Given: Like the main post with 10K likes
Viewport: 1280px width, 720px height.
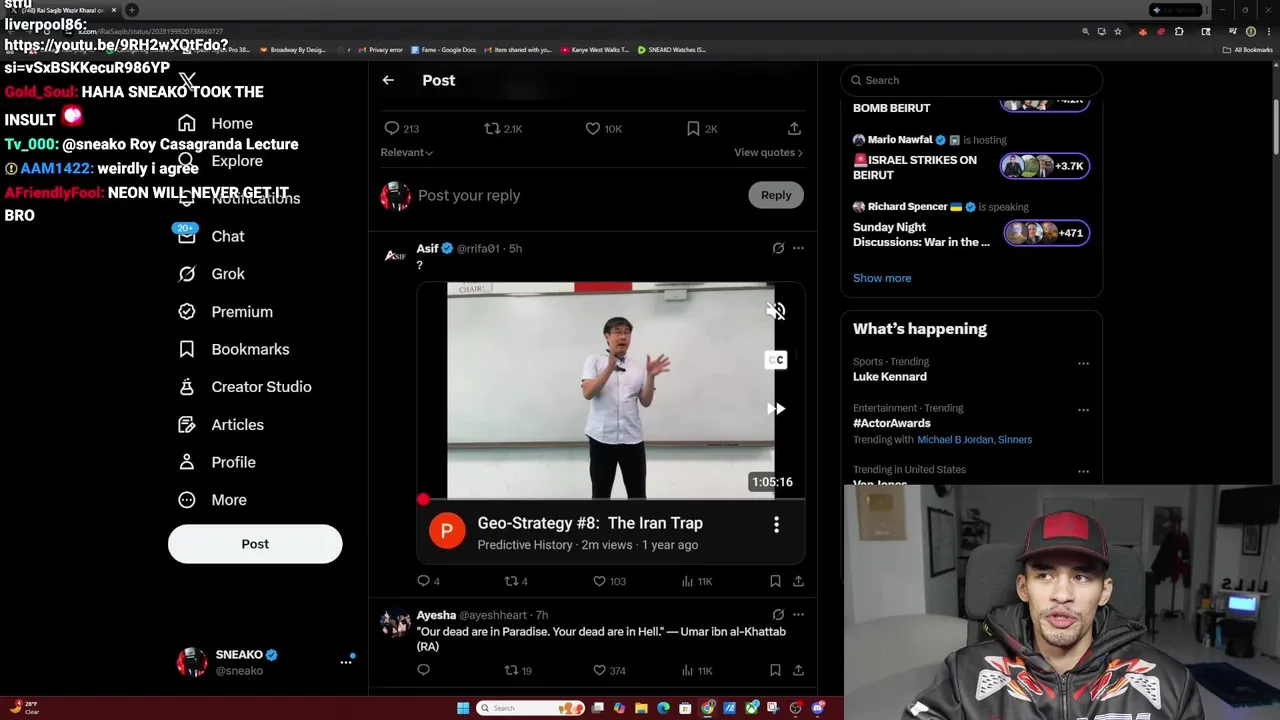Looking at the screenshot, I should point(603,129).
